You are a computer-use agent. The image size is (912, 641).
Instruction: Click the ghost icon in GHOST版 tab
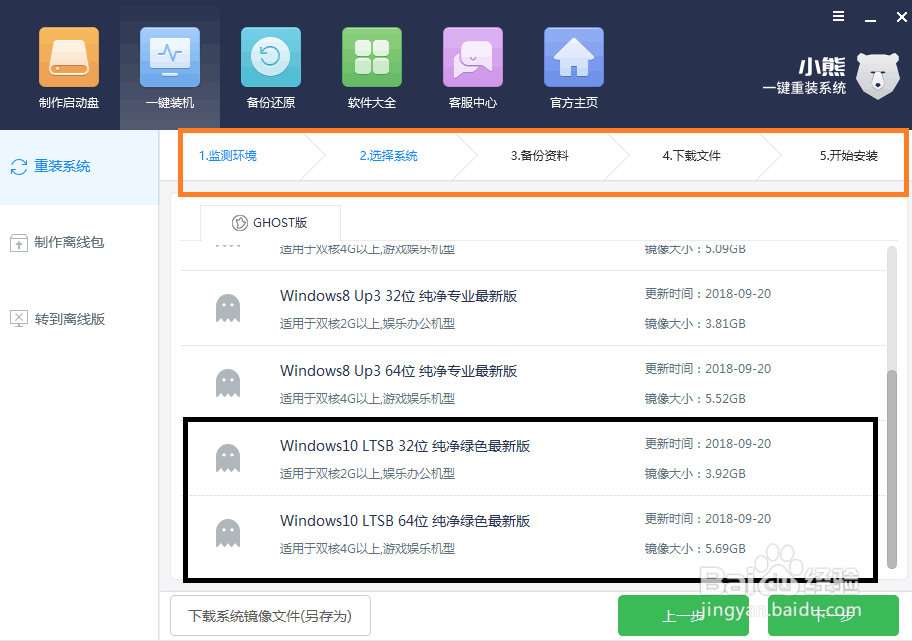(240, 223)
